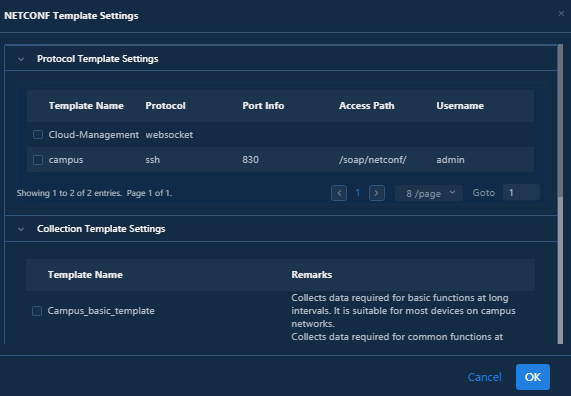Click the Protocol column header
Screen dimensions: 571x396
pyautogui.click(x=165, y=106)
